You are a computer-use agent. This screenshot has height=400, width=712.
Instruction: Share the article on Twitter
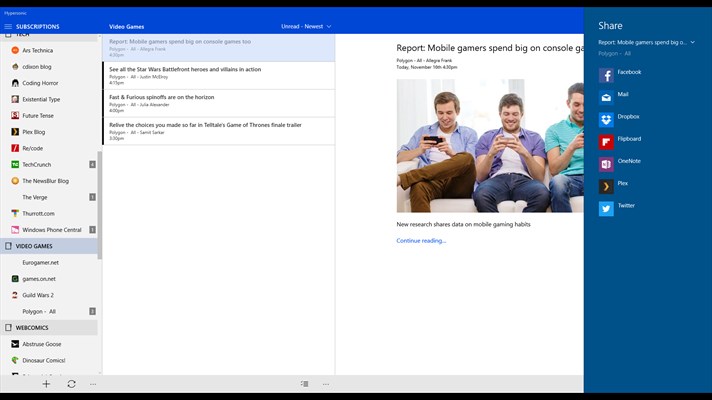pos(606,208)
